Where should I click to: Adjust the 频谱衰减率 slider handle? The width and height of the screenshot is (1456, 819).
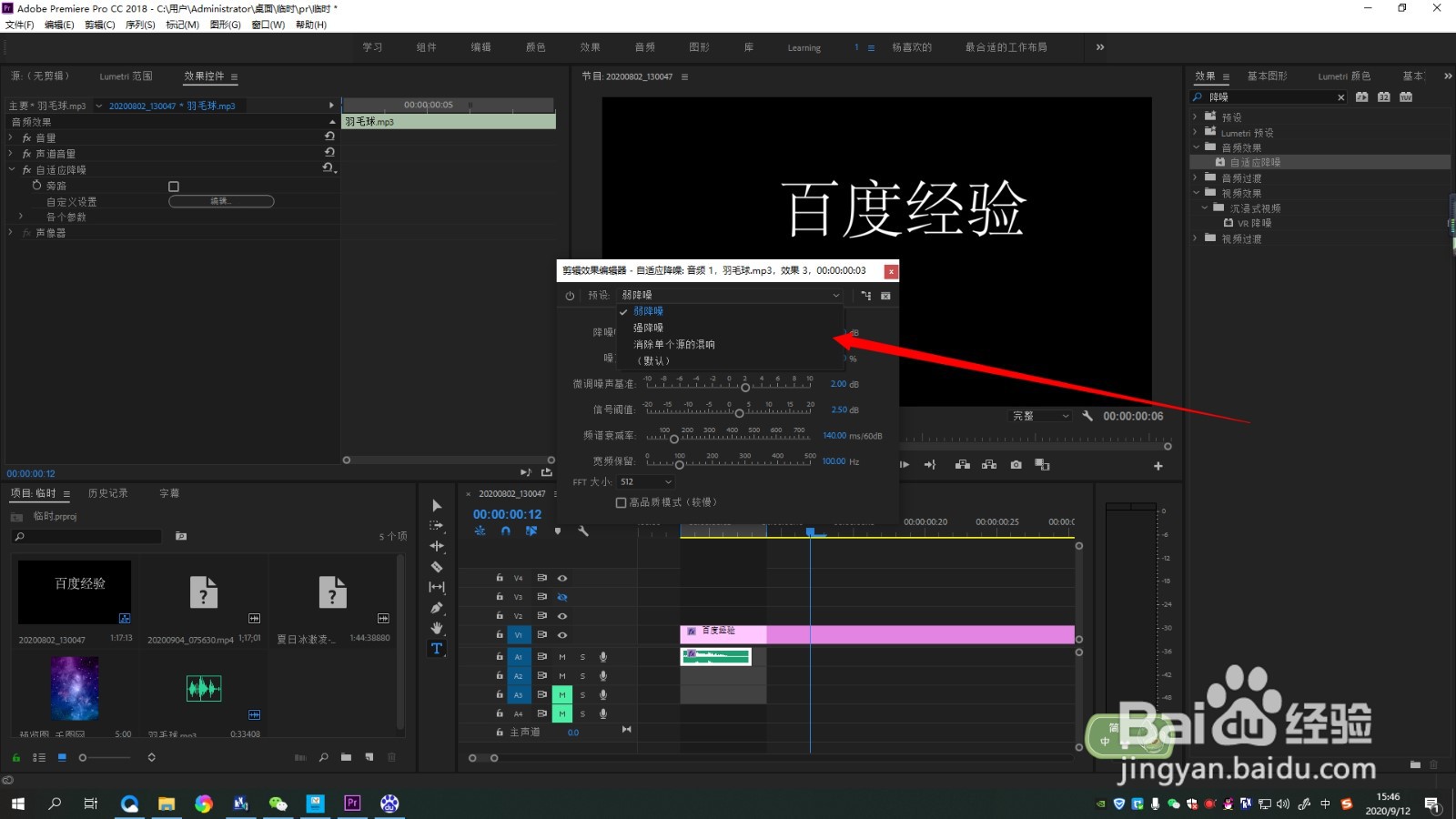coord(674,440)
